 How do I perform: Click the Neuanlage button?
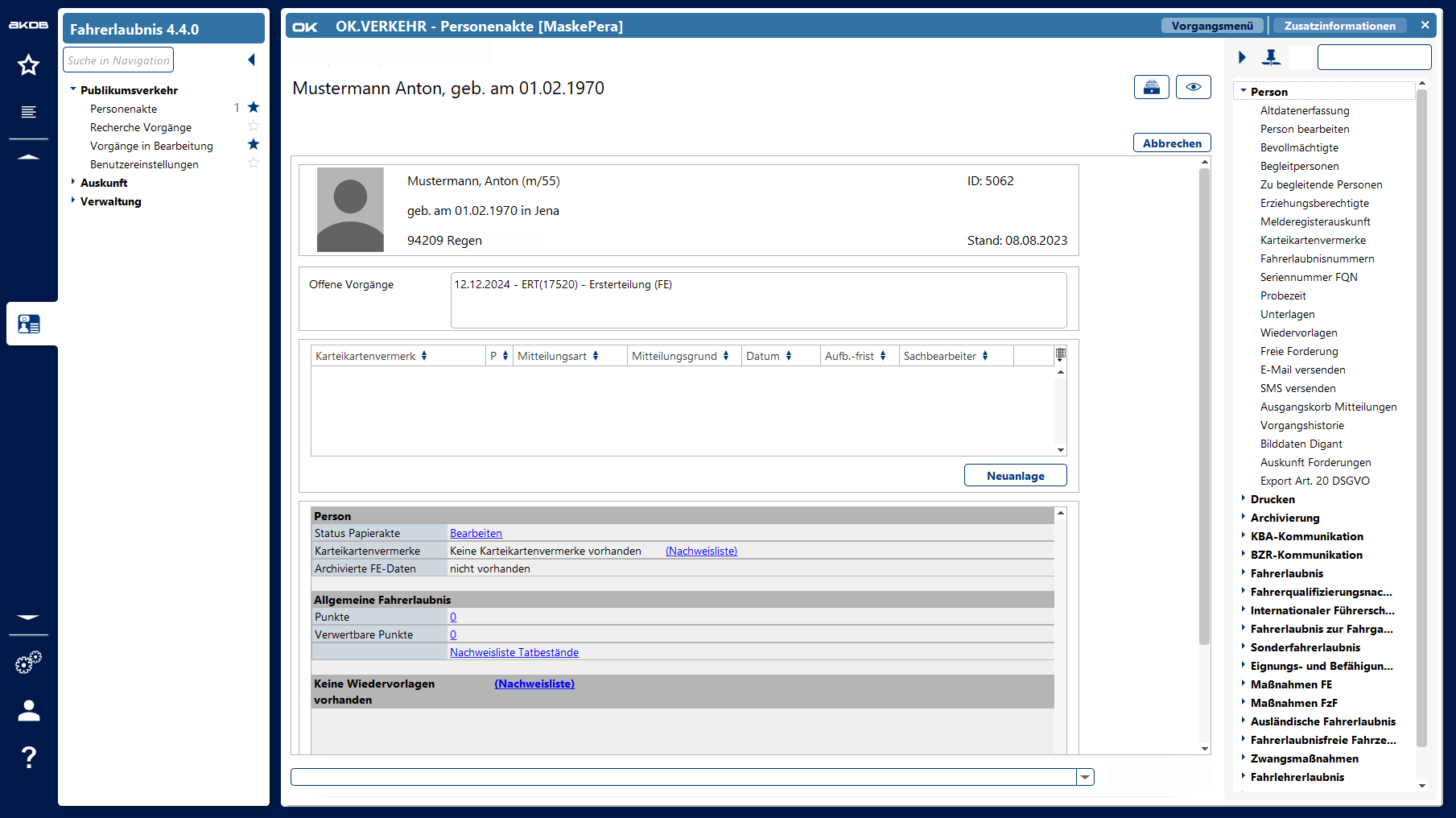(x=1015, y=476)
